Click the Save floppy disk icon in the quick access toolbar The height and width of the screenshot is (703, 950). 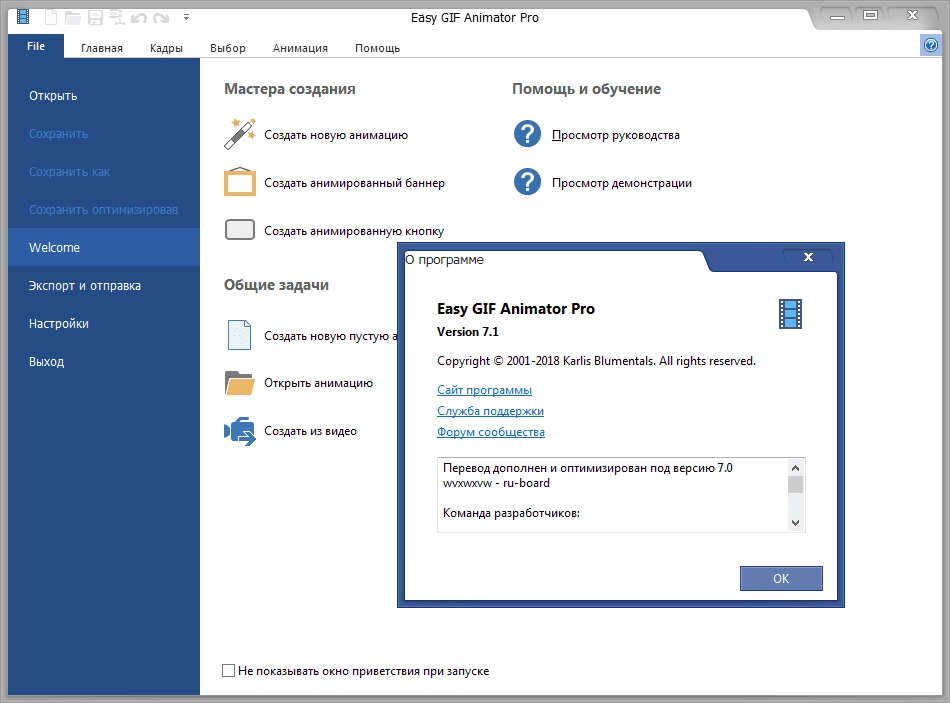95,18
